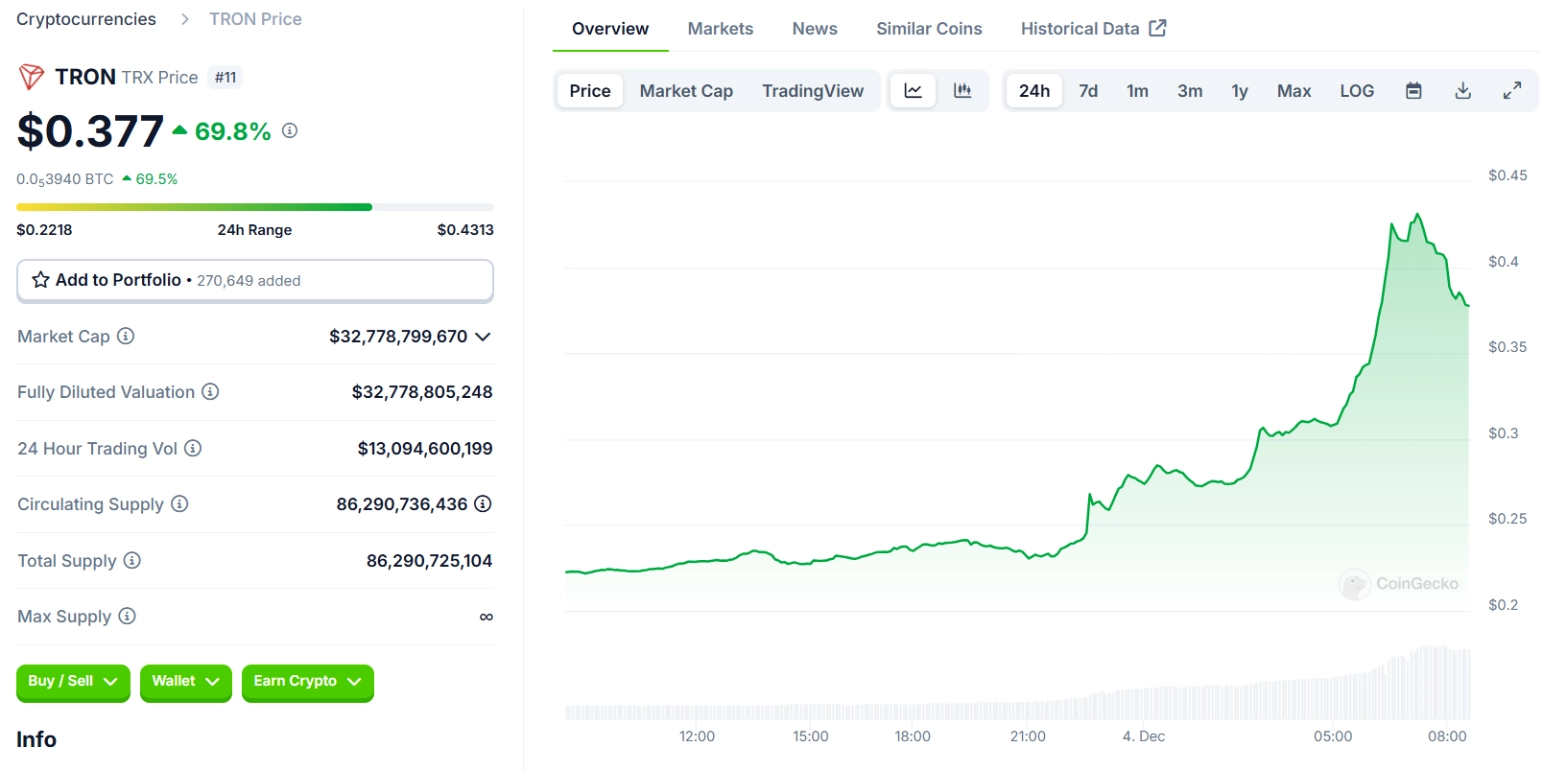Click the 0.0₅3940 BTC price text
This screenshot has height=770, width=1567.
click(65, 179)
